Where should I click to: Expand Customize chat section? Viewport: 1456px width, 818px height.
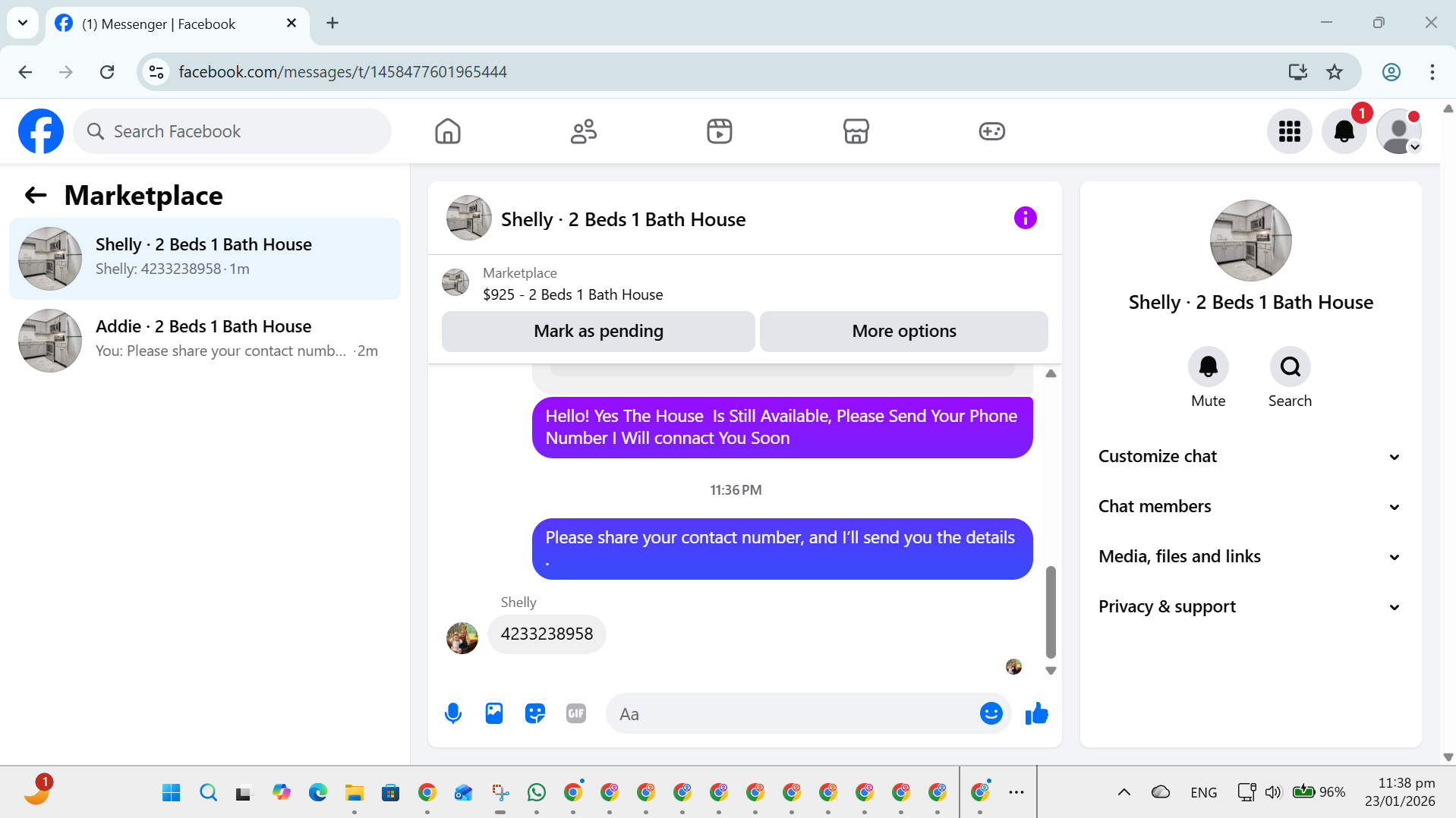click(1250, 456)
